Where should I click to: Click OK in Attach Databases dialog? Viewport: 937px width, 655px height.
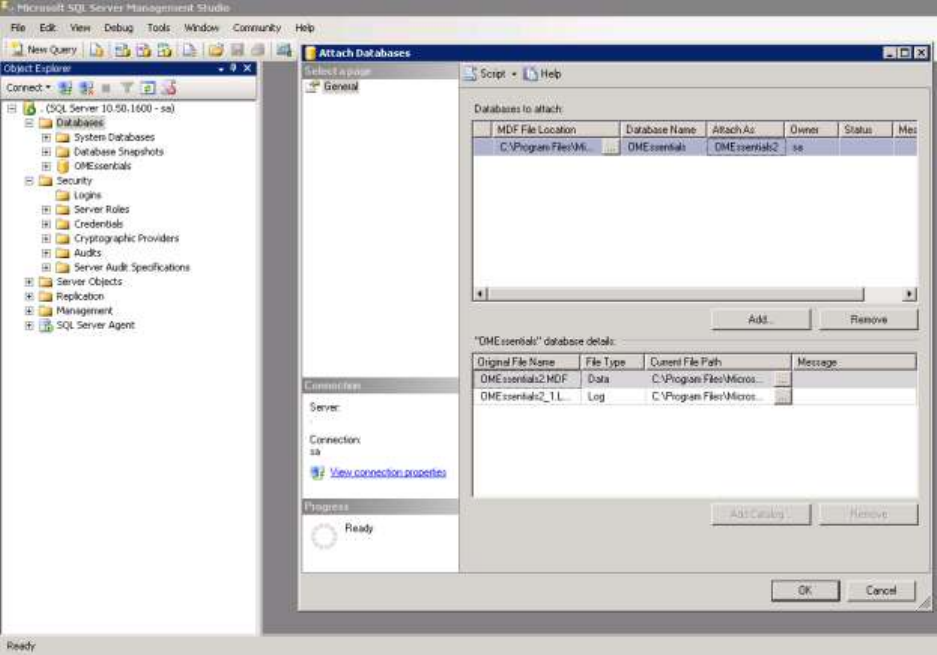coord(805,590)
